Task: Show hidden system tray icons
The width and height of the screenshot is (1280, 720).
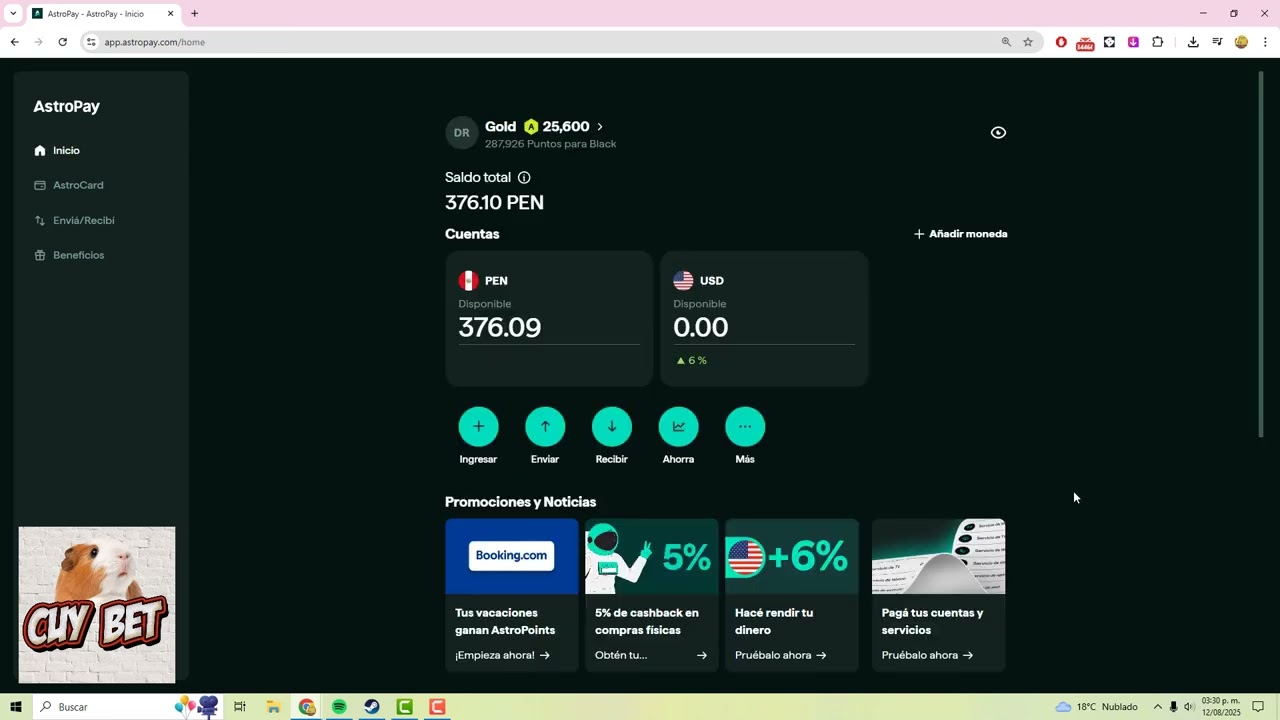Action: pos(1158,707)
